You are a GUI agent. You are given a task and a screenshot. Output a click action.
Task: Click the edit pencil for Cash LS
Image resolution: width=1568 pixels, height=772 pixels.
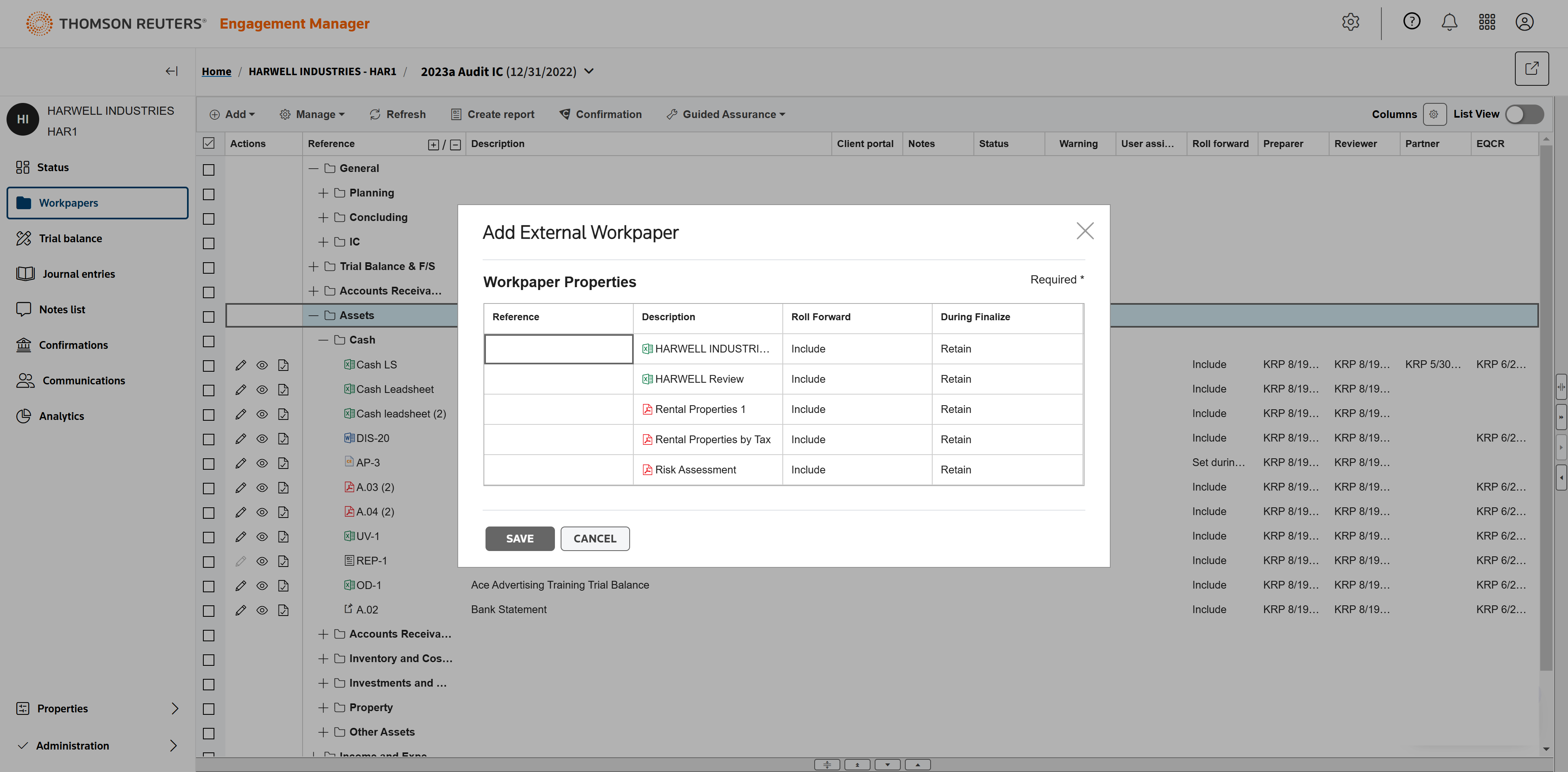click(241, 365)
